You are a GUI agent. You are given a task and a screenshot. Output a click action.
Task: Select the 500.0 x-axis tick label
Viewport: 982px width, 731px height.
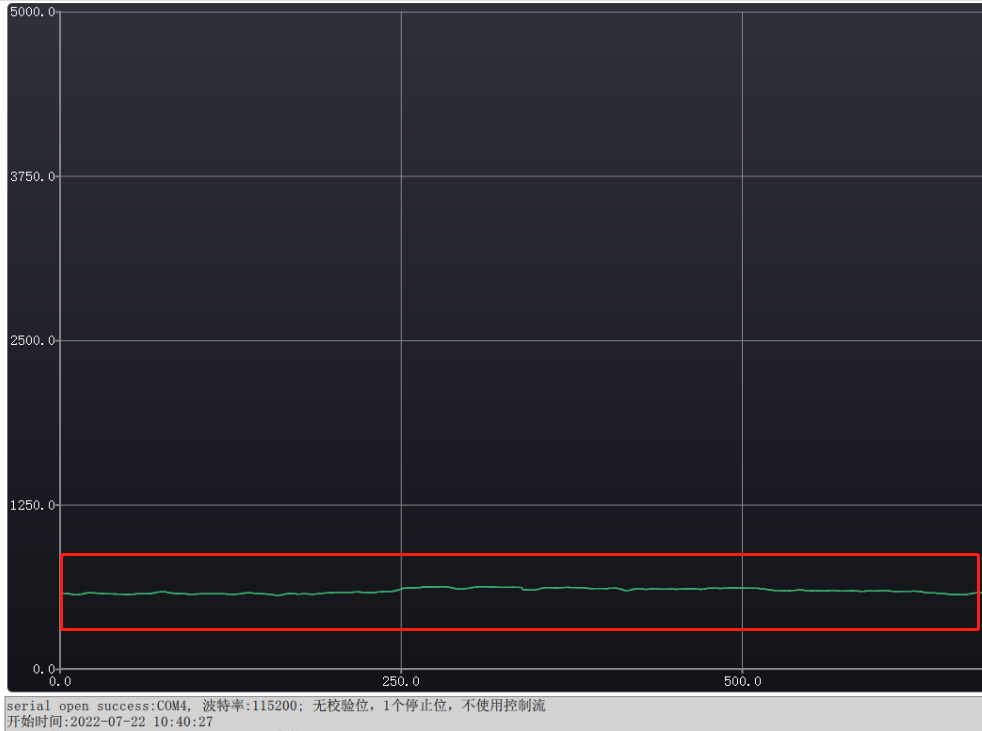[742, 681]
